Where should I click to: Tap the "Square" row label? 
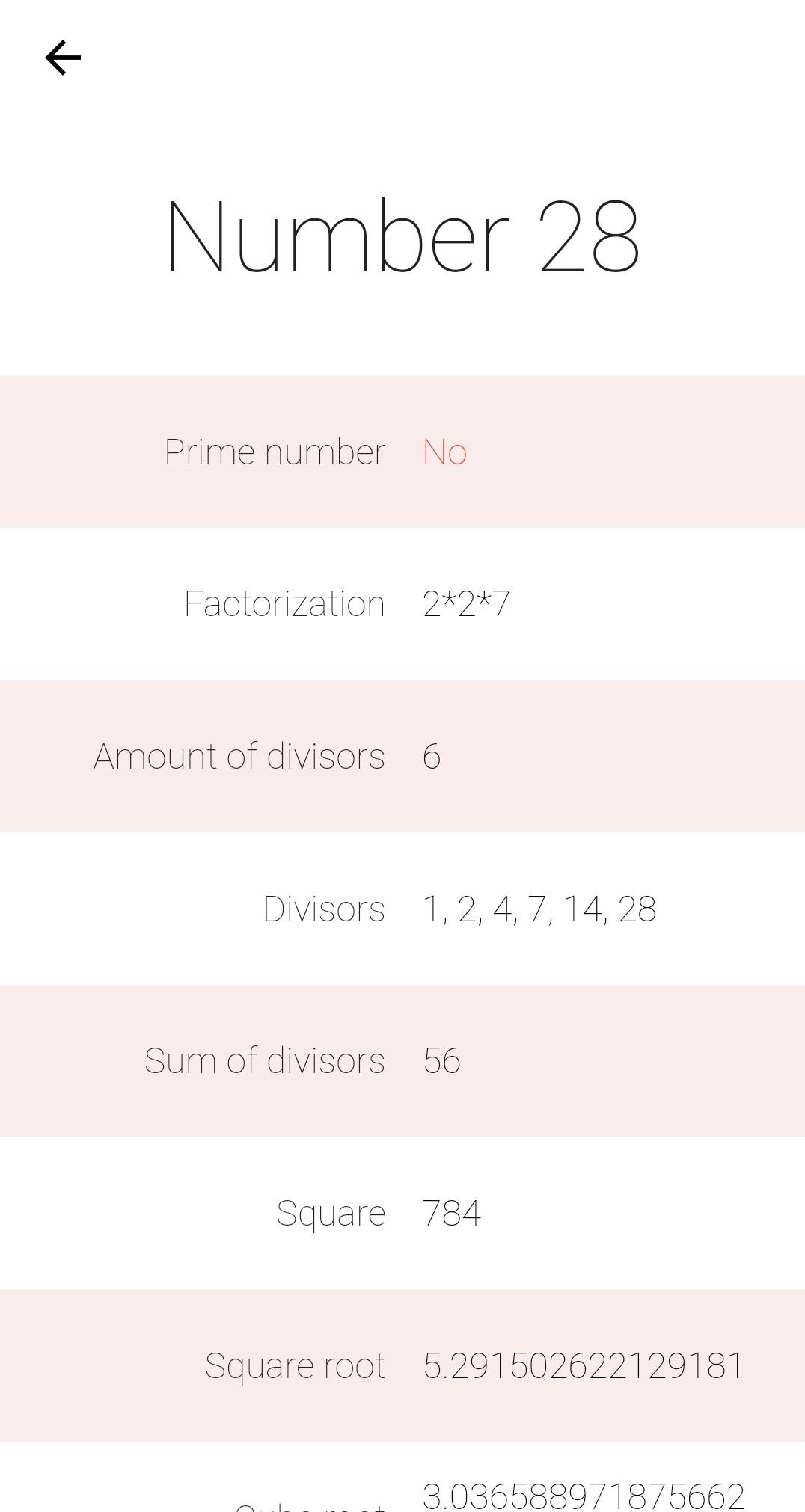(331, 1213)
